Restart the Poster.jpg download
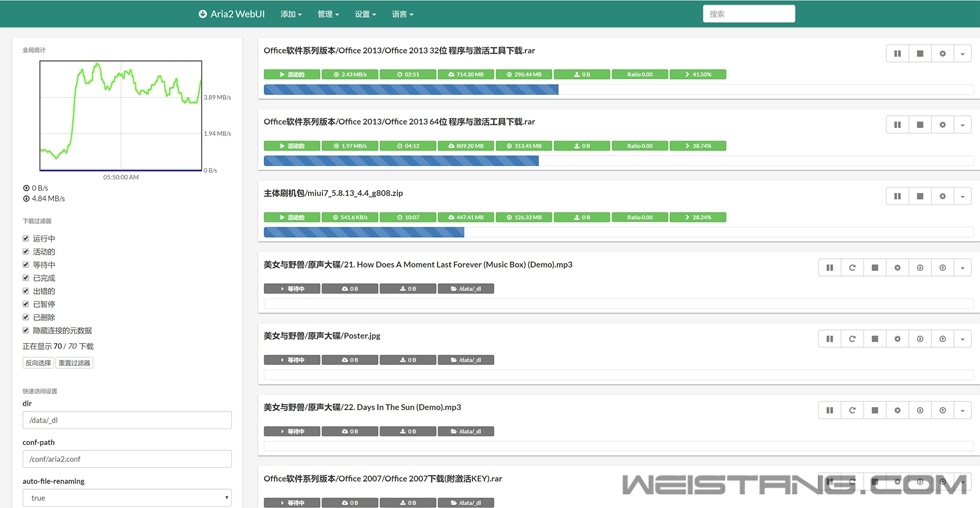The height and width of the screenshot is (508, 980). pos(852,339)
